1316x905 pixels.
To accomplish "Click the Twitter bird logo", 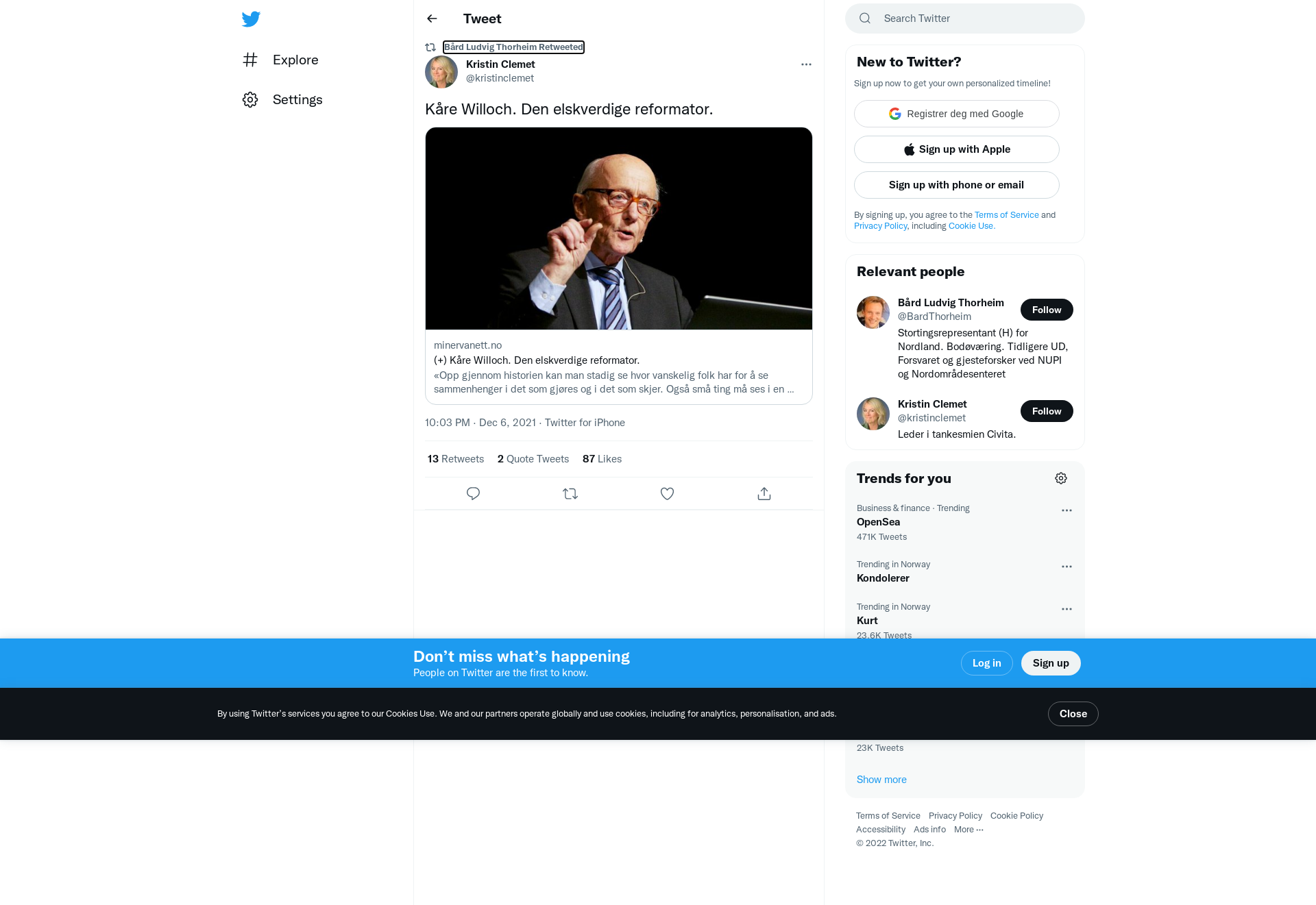I will pos(251,18).
